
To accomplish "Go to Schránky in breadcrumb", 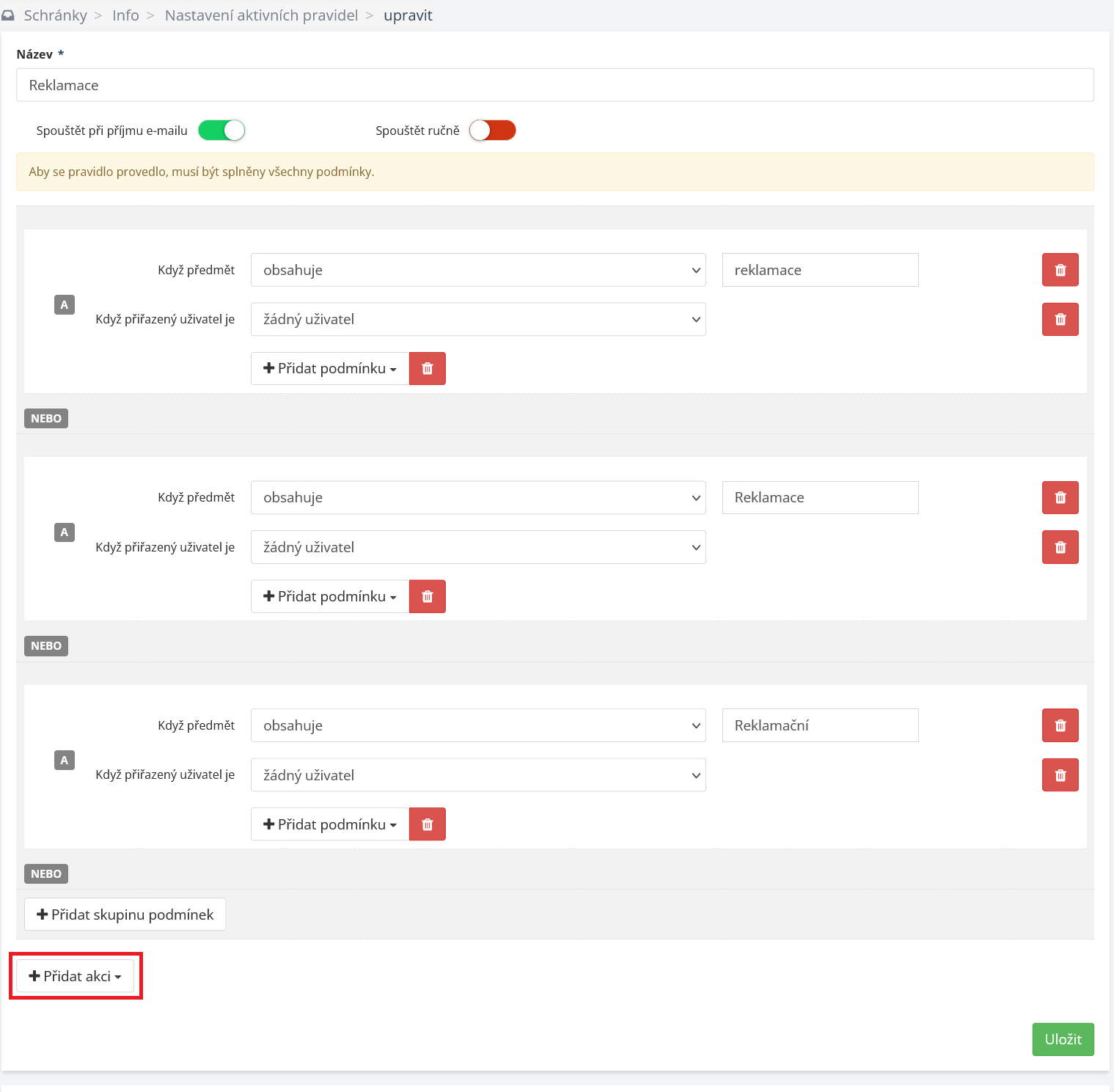I will 55,15.
